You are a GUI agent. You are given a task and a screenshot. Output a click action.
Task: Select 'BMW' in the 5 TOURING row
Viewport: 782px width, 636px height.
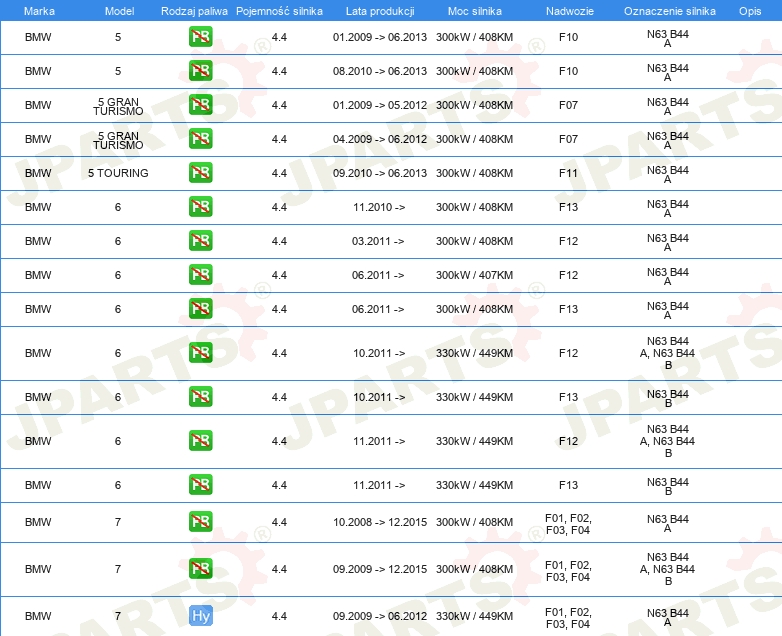pyautogui.click(x=38, y=173)
